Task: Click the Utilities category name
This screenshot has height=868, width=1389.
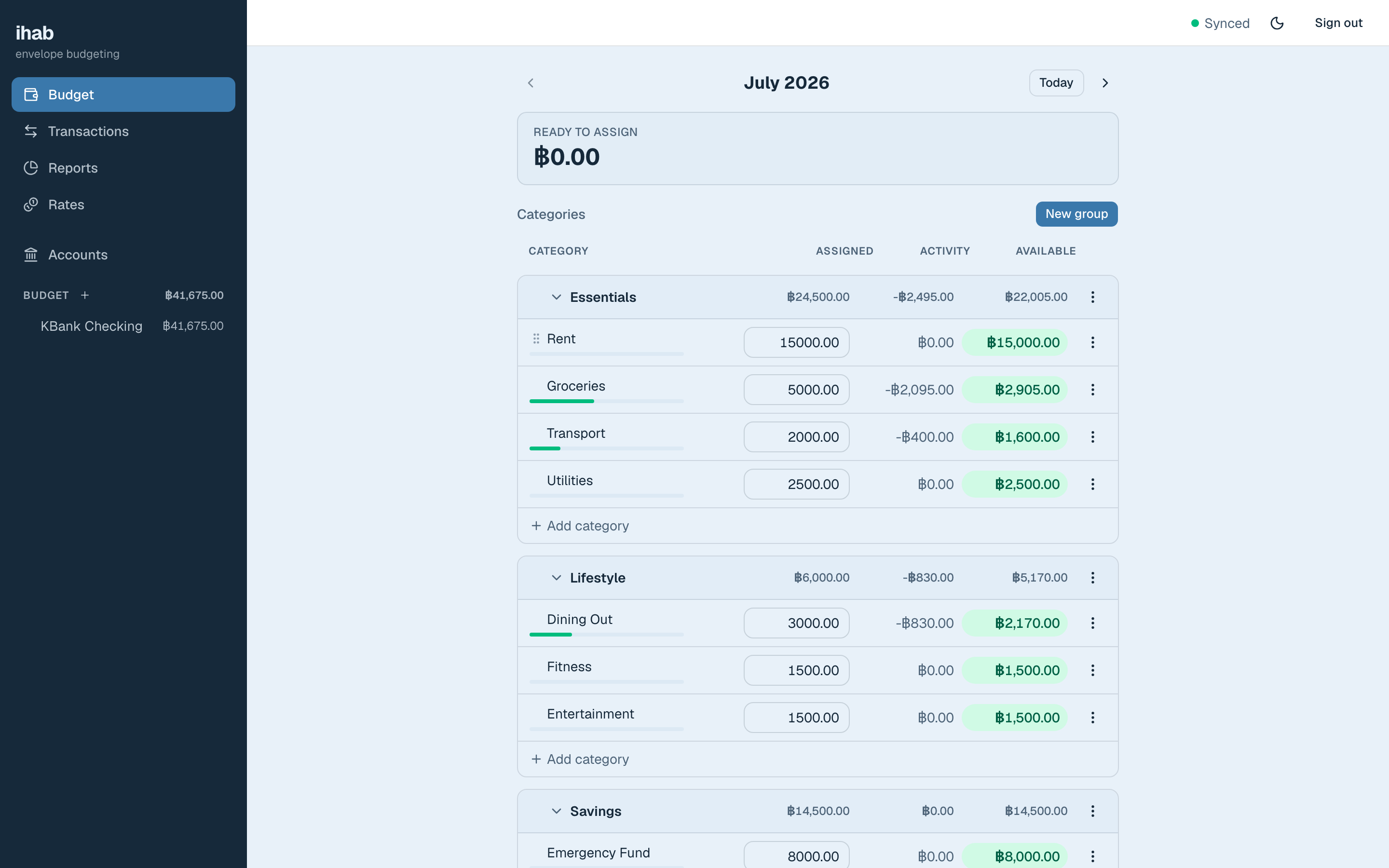Action: [x=570, y=480]
